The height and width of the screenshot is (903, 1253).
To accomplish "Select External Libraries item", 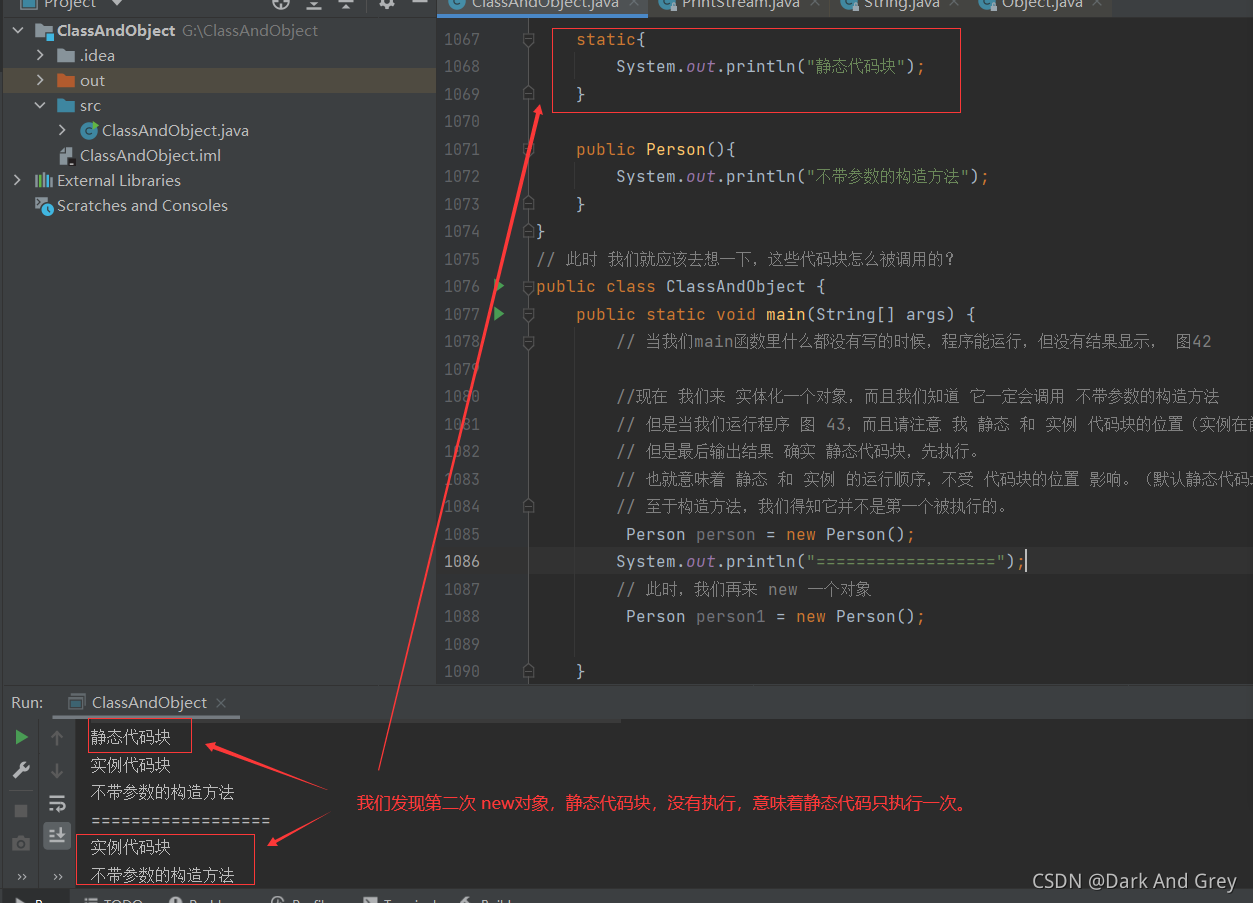I will [x=119, y=181].
